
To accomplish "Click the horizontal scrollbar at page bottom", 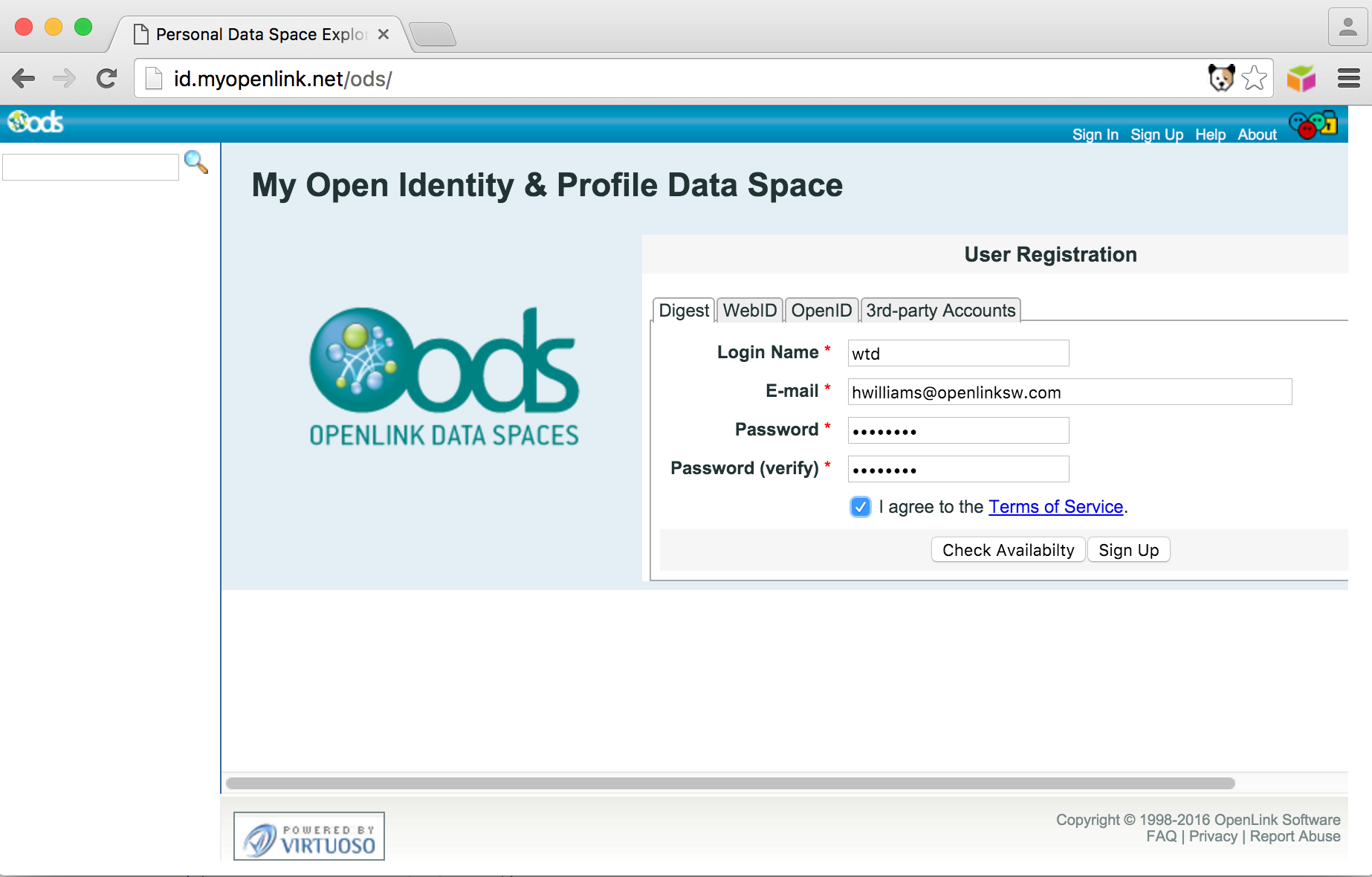I will [x=730, y=783].
